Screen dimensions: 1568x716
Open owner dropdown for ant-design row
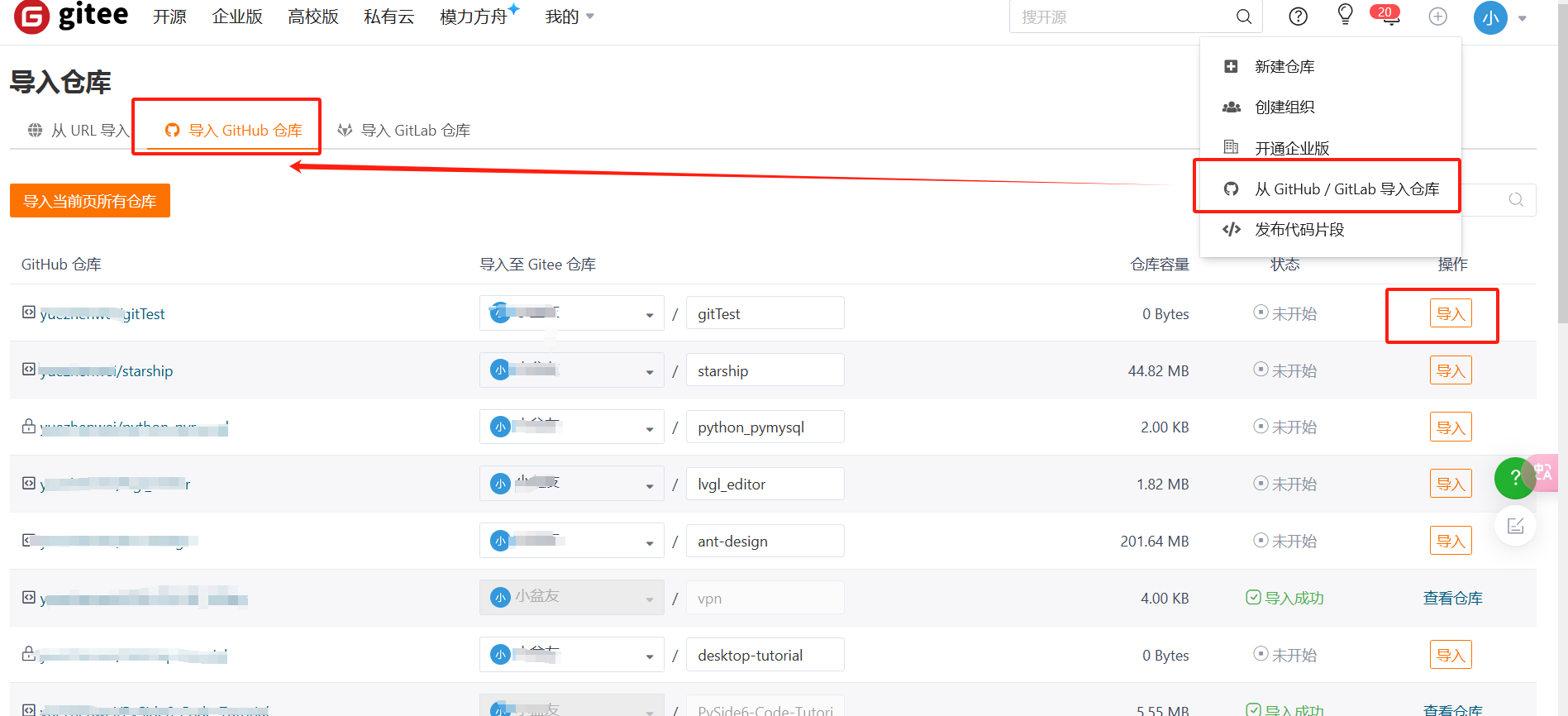click(571, 541)
